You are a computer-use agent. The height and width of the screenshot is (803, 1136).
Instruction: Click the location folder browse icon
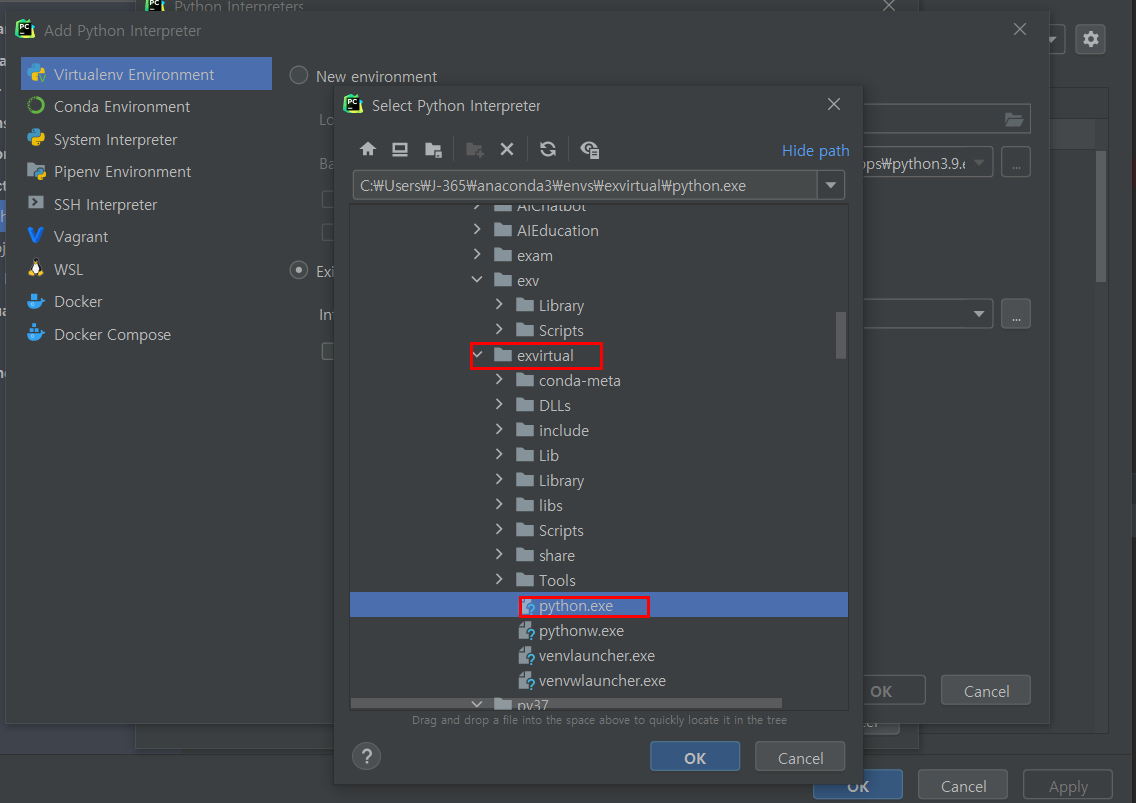coord(1014,120)
